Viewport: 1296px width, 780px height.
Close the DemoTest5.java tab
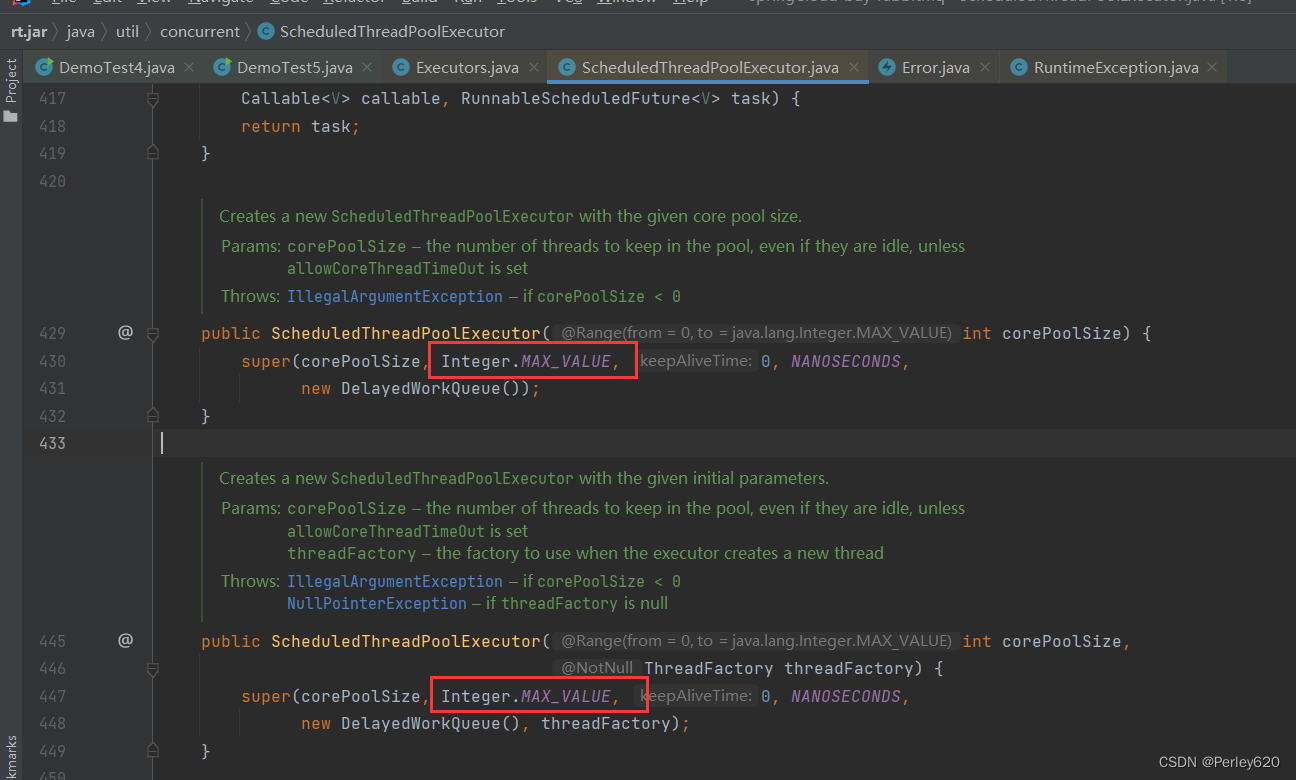[368, 68]
